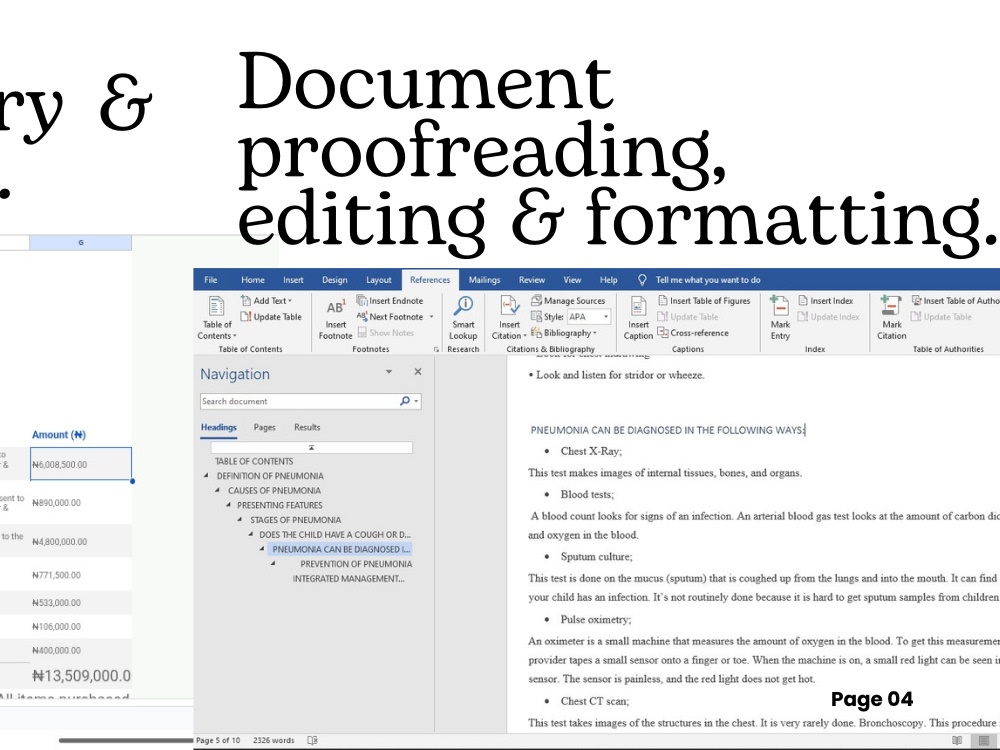
Task: Click column G header in spreadsheet
Action: coord(80,242)
